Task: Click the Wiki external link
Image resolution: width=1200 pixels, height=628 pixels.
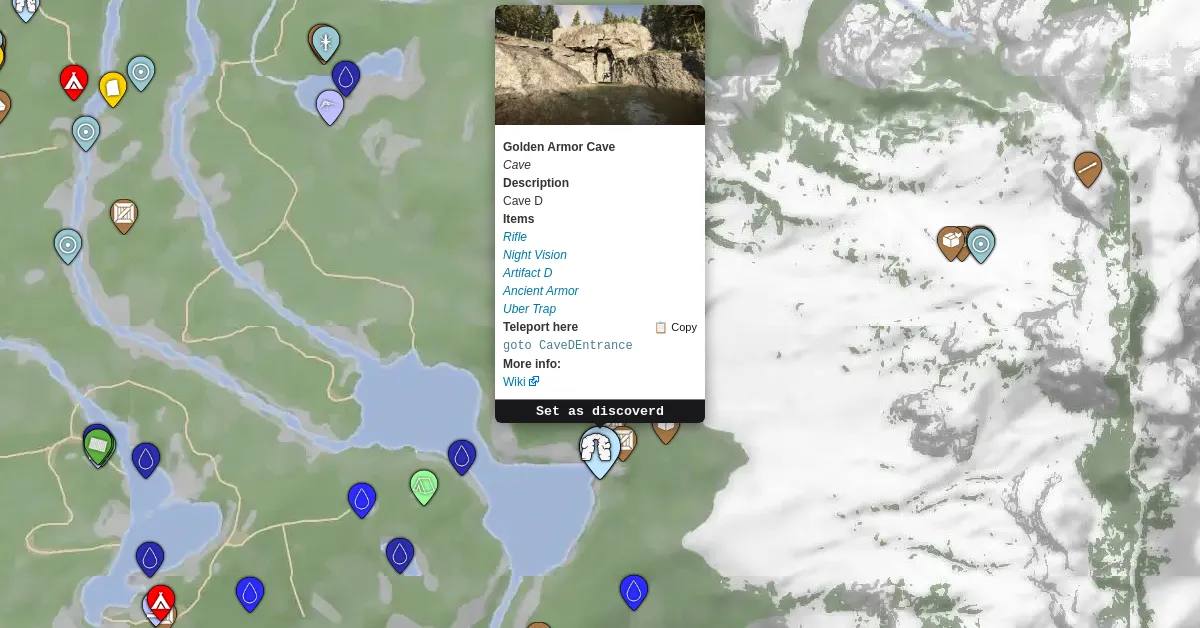Action: pyautogui.click(x=514, y=381)
